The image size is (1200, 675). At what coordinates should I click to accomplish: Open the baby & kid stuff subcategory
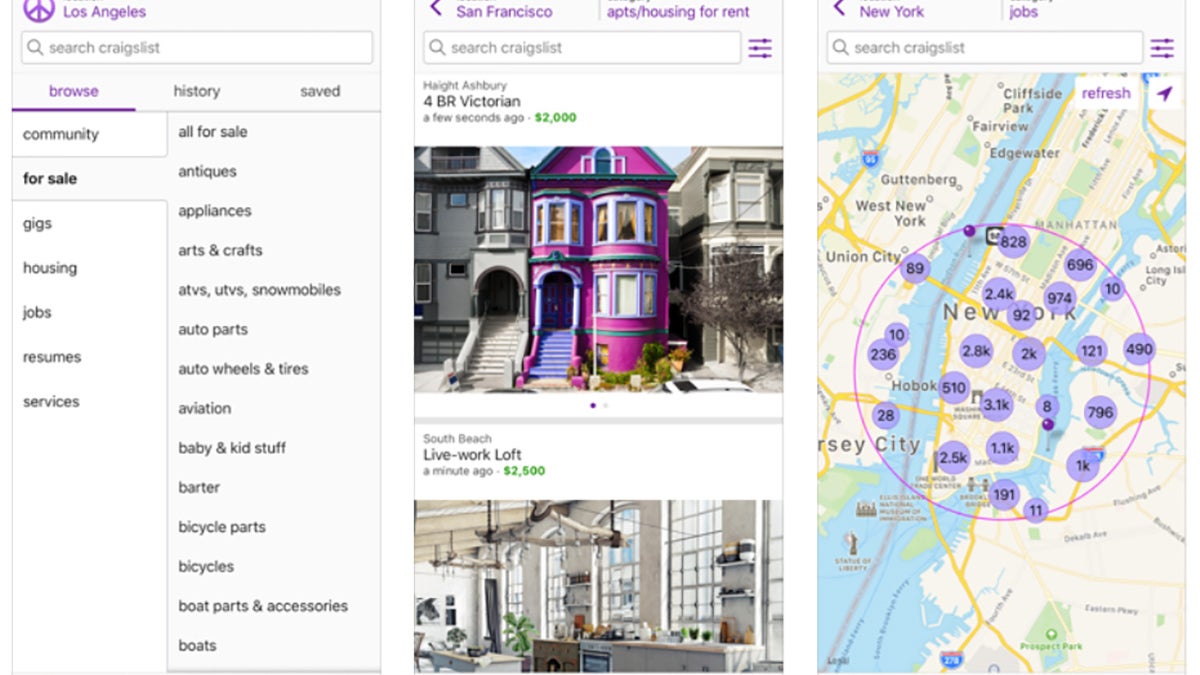coord(274,448)
